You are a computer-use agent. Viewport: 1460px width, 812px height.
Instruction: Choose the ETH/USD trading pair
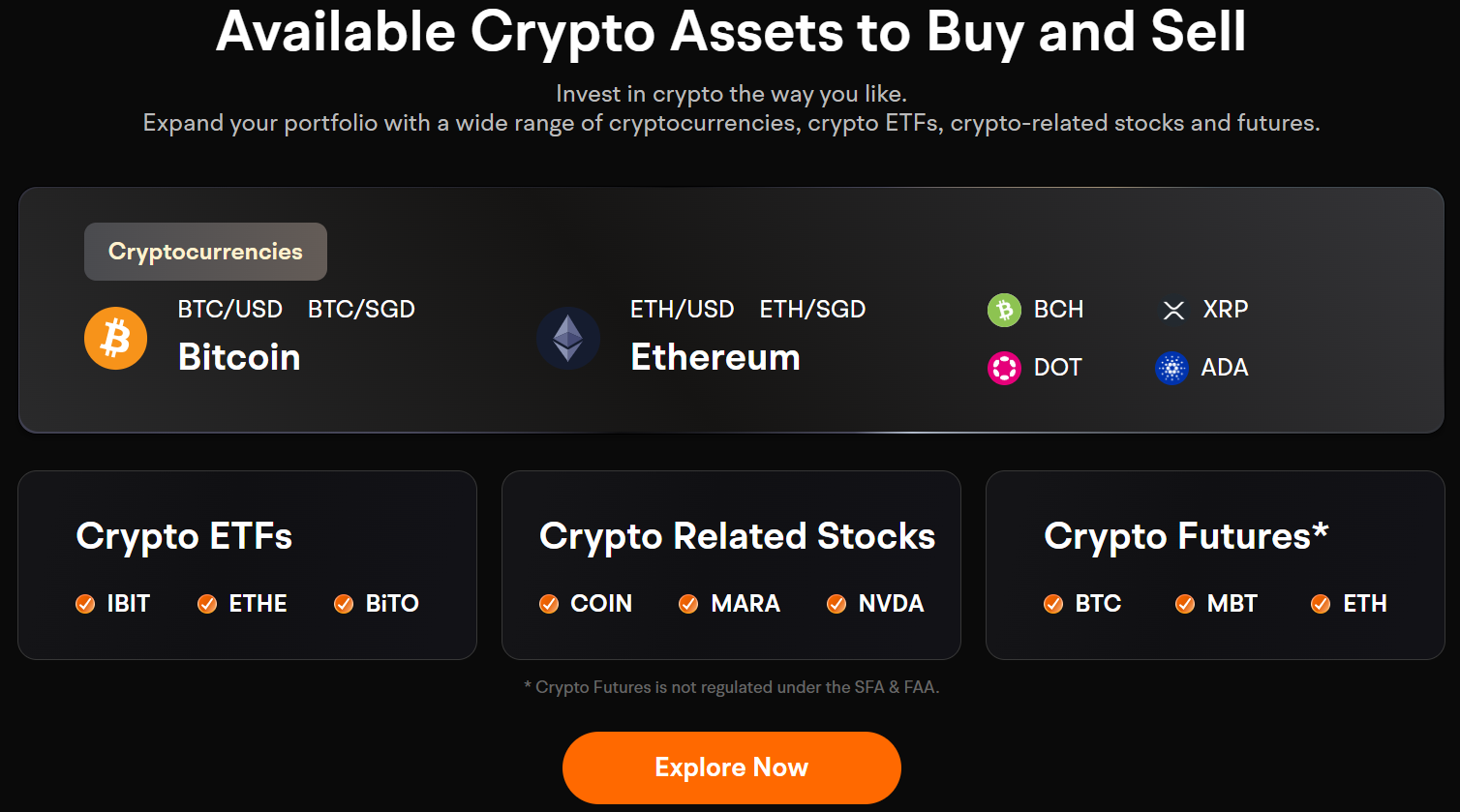click(682, 310)
